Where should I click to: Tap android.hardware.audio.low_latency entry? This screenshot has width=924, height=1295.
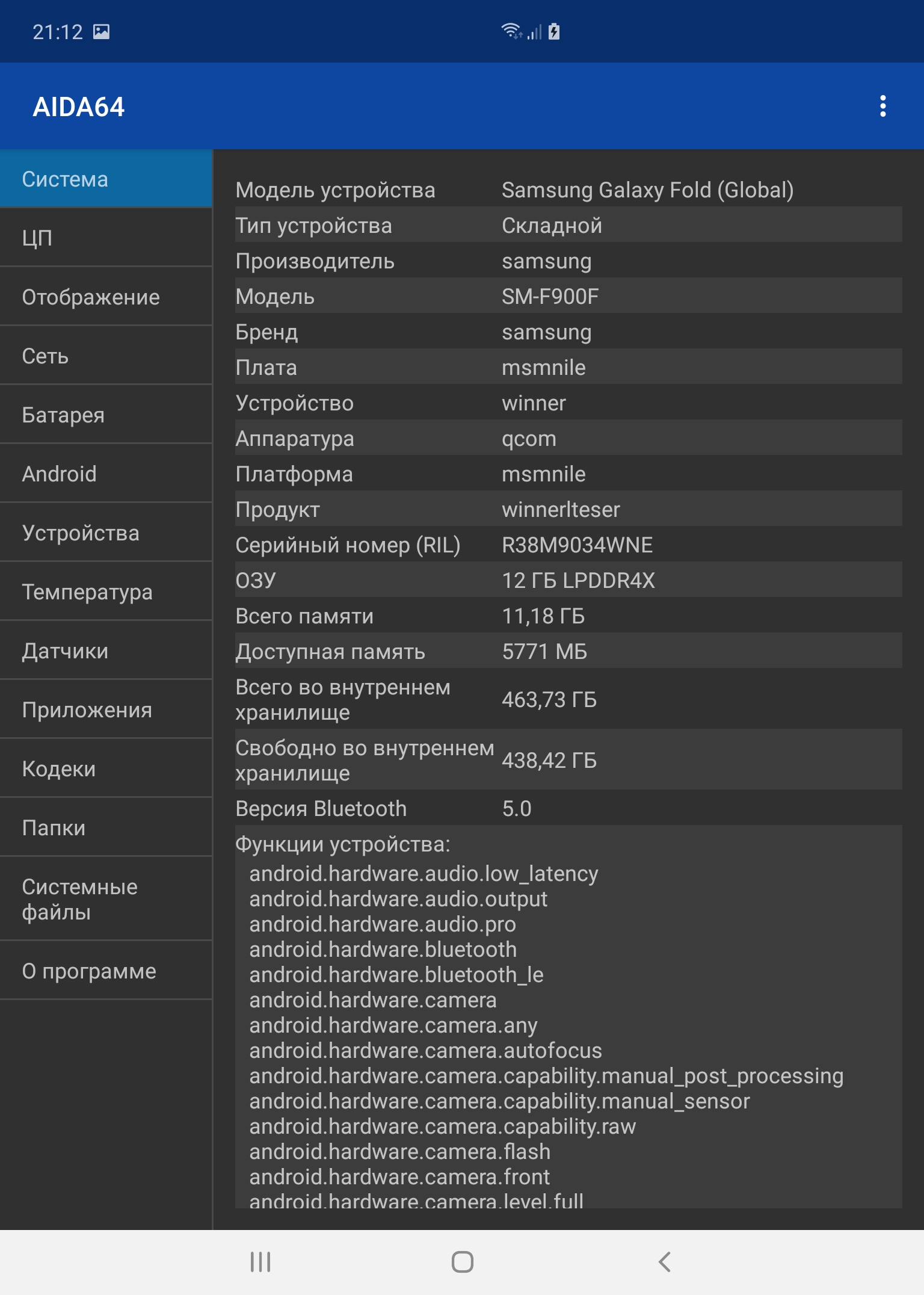(x=423, y=873)
